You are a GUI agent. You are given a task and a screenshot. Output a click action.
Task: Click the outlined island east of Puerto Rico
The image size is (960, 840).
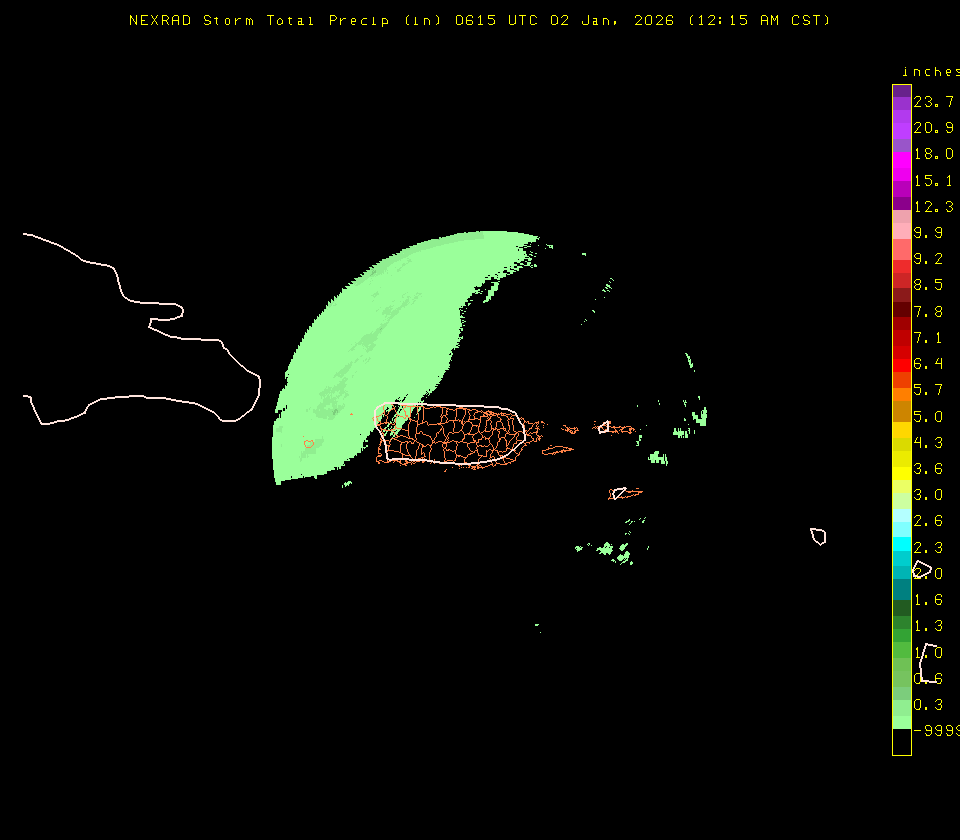[x=605, y=426]
